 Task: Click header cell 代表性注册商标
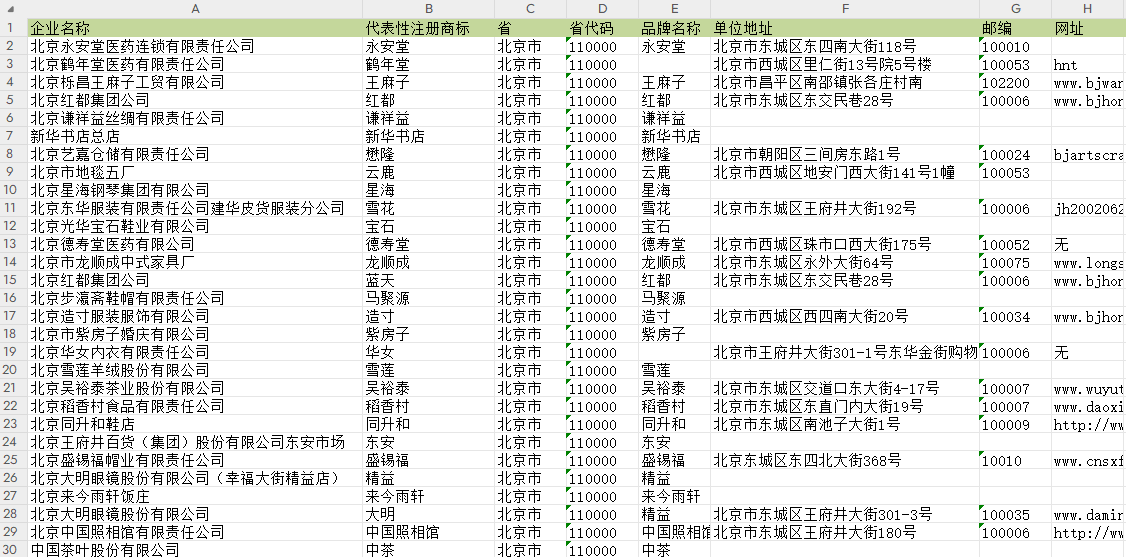coord(429,28)
